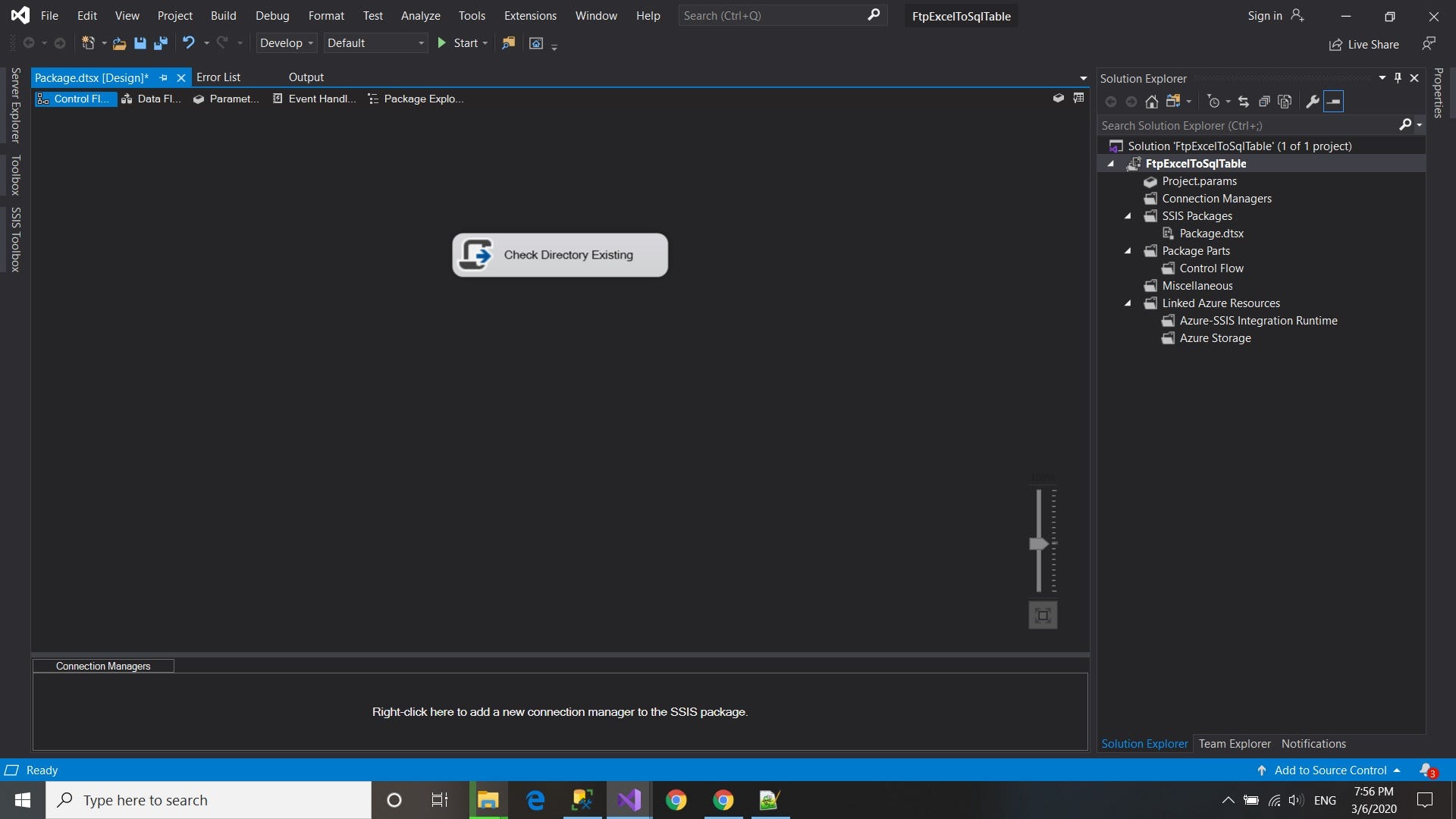Open the Output tab
Screen dimensions: 1456x819
pos(306,77)
